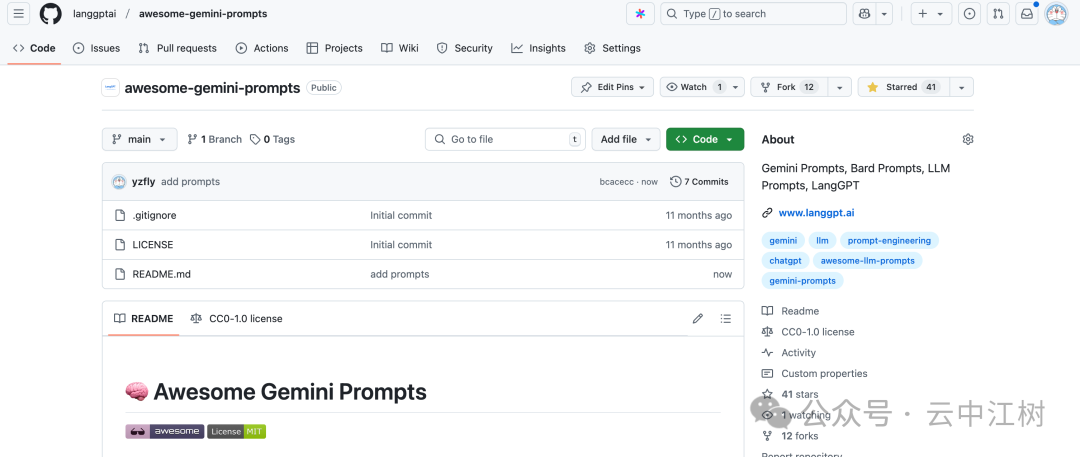This screenshot has width=1080, height=457.
Task: Open the Add file dropdown
Action: [625, 140]
